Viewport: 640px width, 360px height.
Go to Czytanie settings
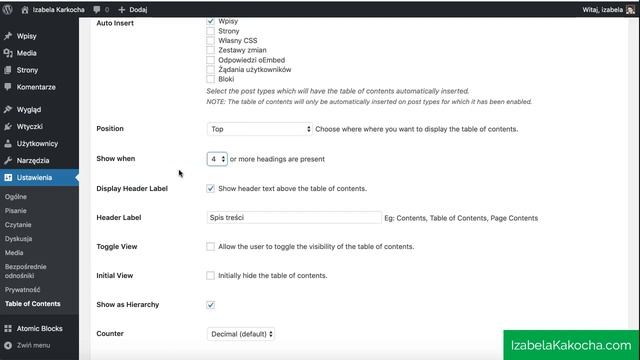click(18, 225)
